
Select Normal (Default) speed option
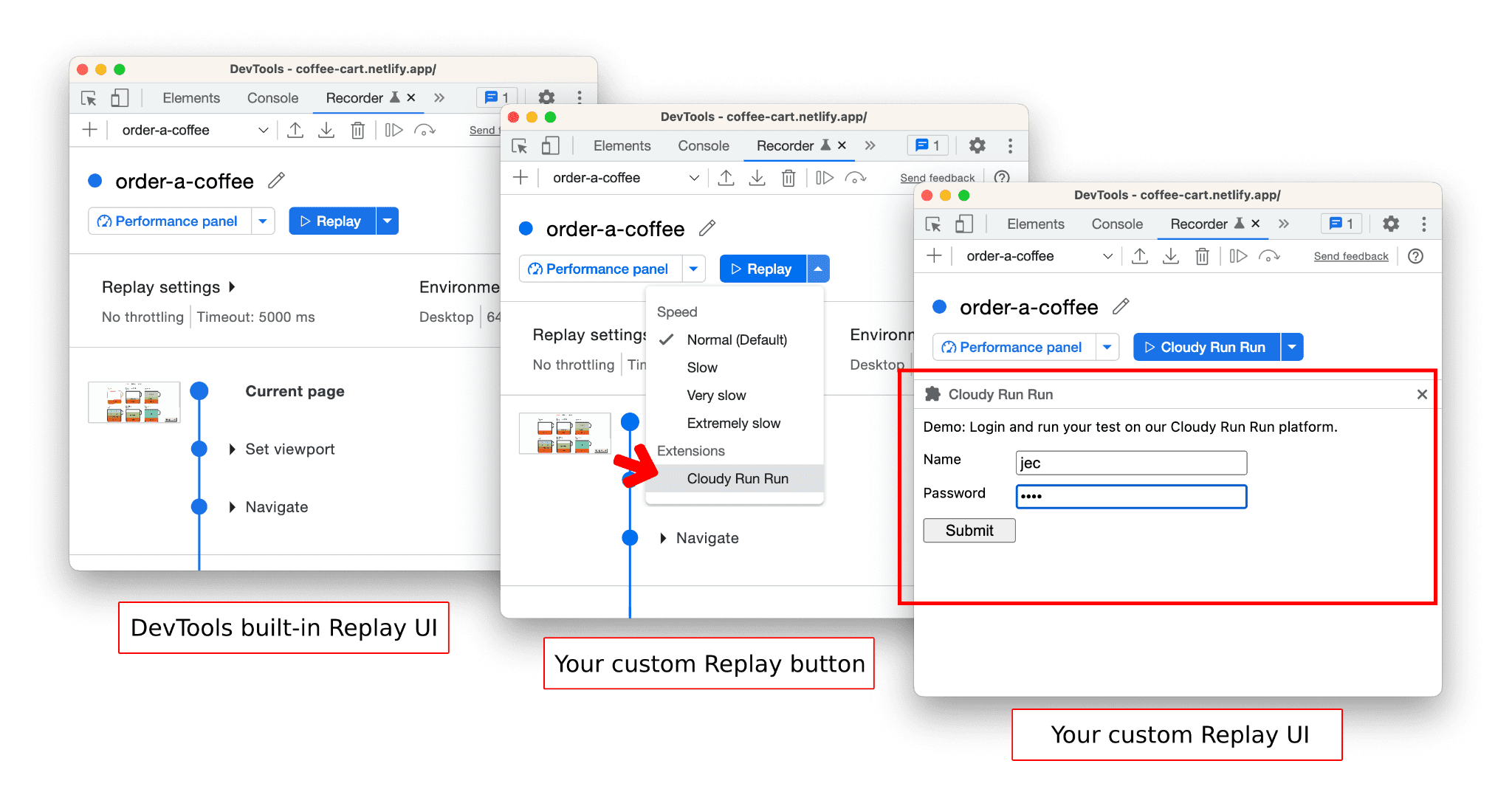[734, 339]
